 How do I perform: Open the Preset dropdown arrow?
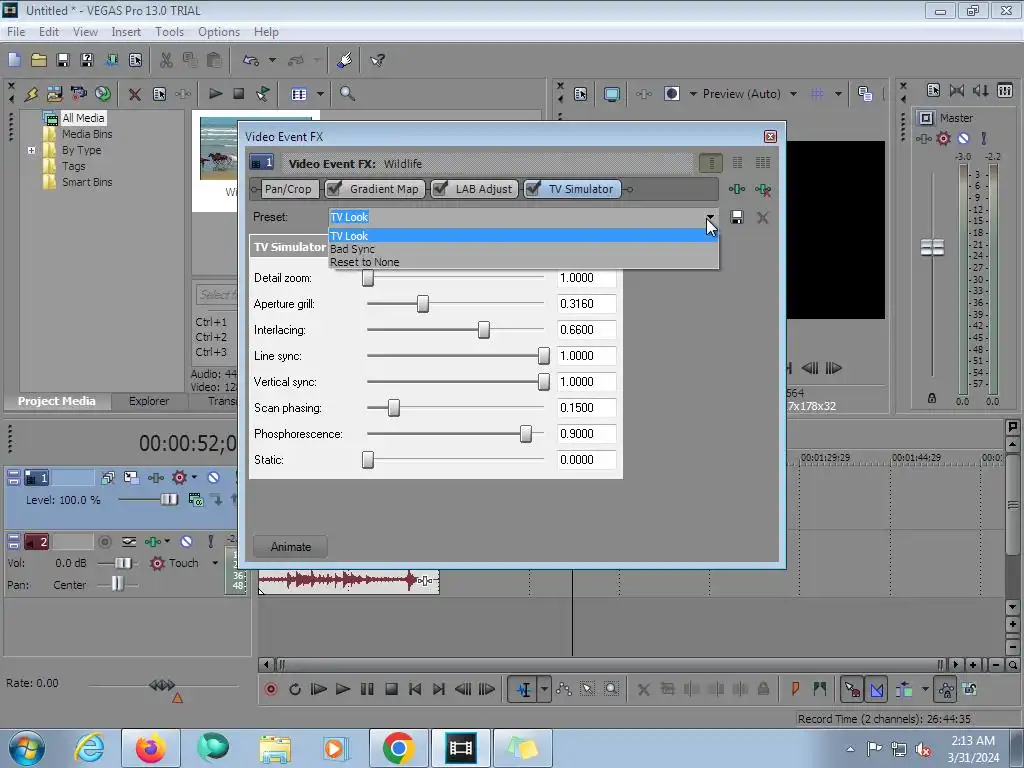pos(710,217)
